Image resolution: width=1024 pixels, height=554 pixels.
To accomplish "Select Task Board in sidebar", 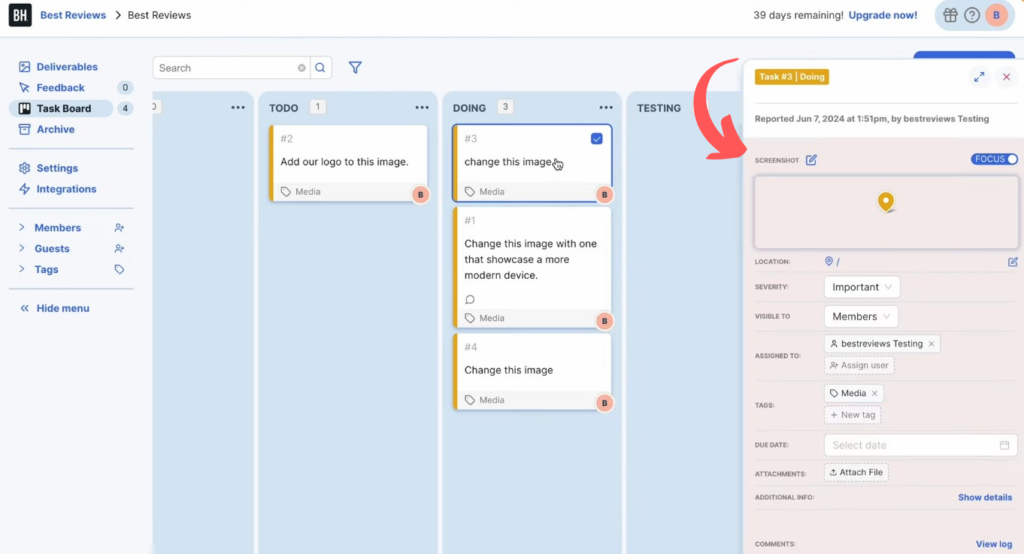I will 61,108.
